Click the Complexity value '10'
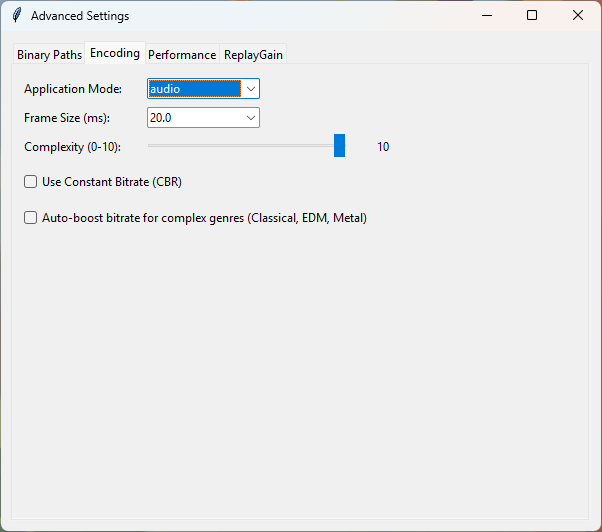The height and width of the screenshot is (532, 602). coord(383,147)
